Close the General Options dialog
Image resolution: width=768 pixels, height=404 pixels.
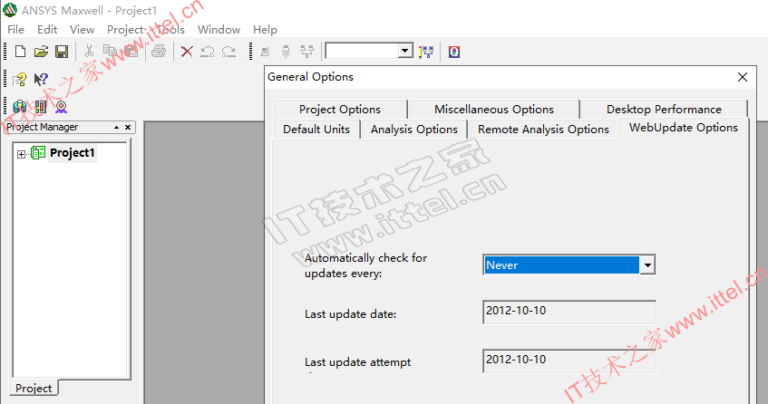tap(742, 77)
